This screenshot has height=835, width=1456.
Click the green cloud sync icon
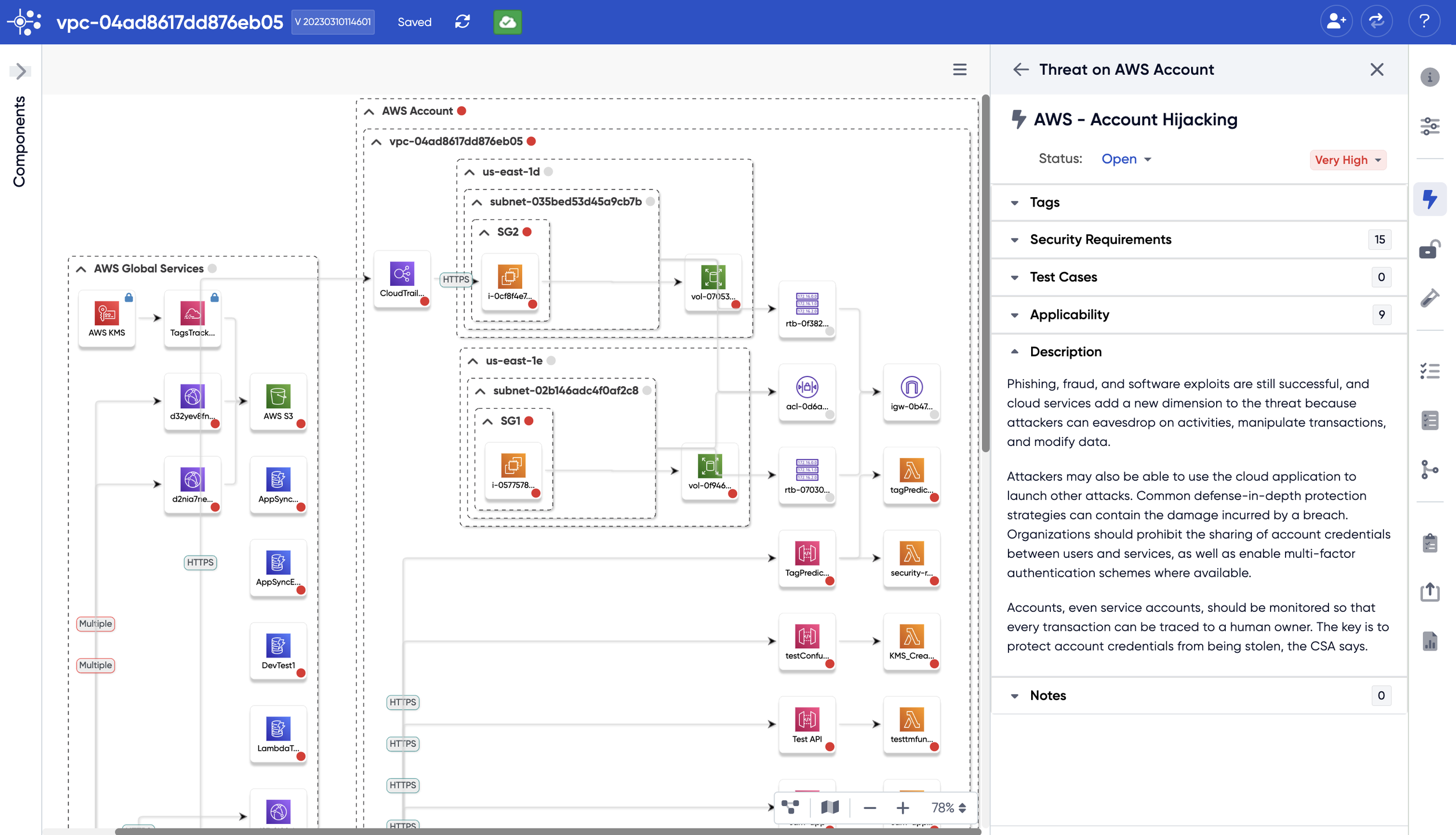pos(507,22)
